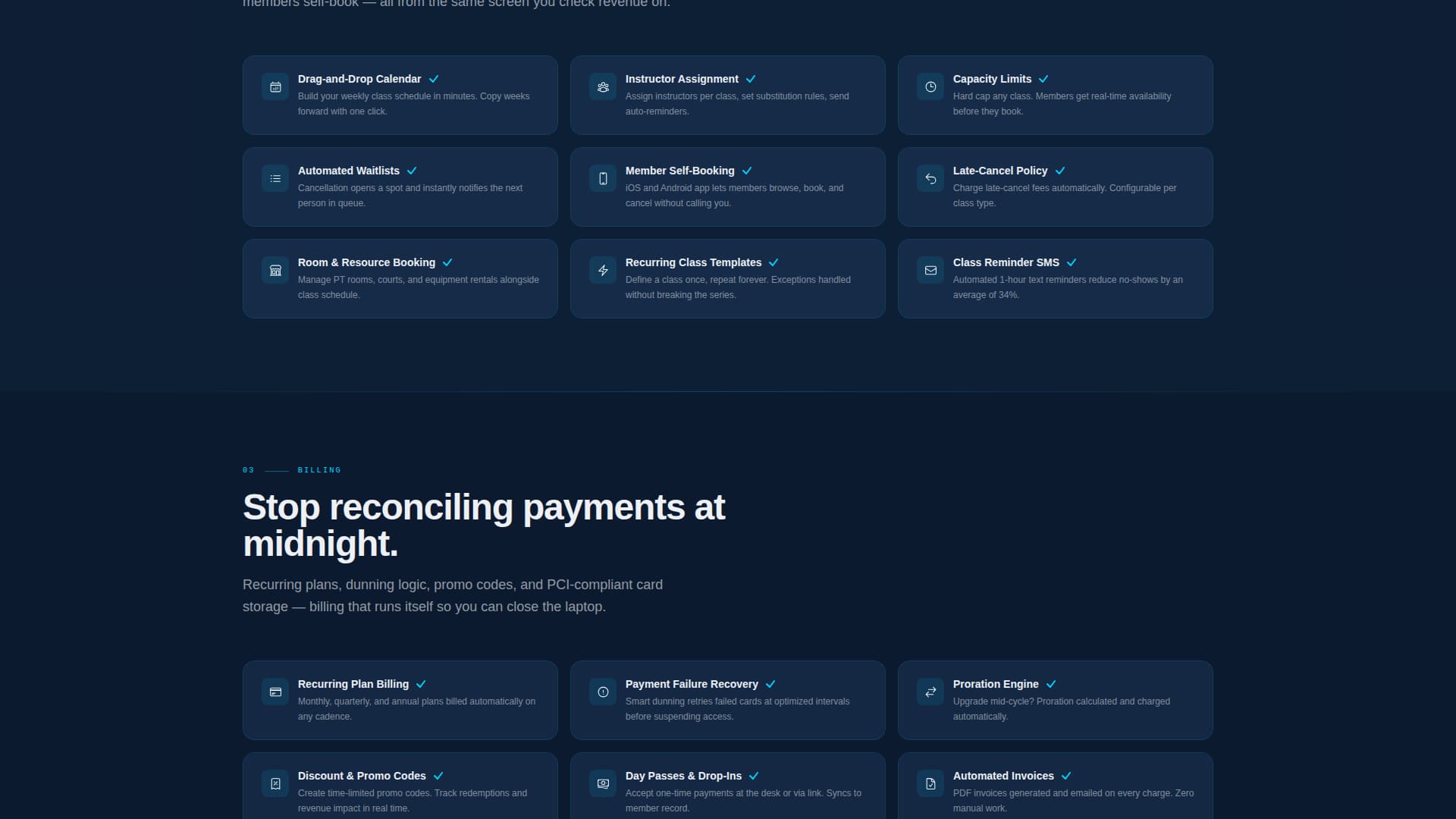Click the Instructor Assignment people icon
1456x819 pixels.
point(603,87)
